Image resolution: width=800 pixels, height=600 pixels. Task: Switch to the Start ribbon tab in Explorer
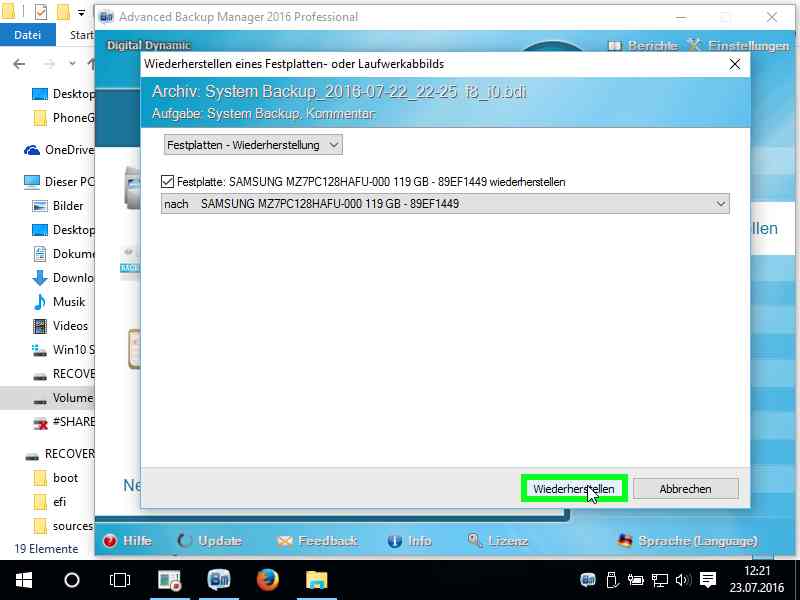coord(82,35)
